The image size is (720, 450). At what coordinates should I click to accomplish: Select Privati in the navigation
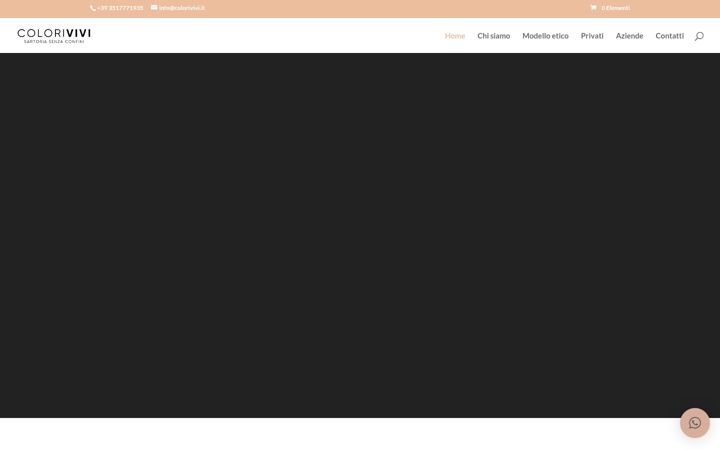[592, 36]
